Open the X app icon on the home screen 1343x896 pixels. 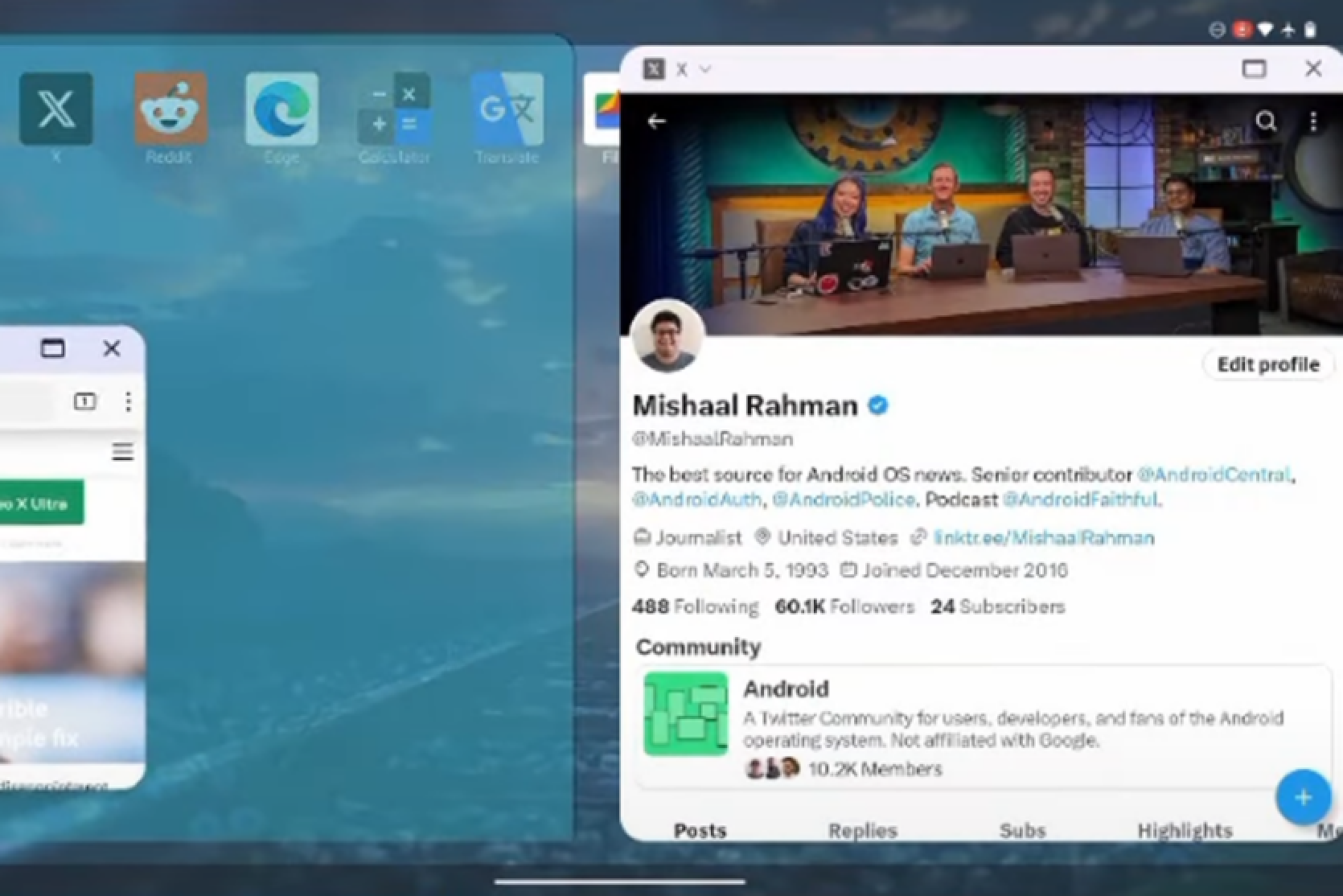(55, 109)
